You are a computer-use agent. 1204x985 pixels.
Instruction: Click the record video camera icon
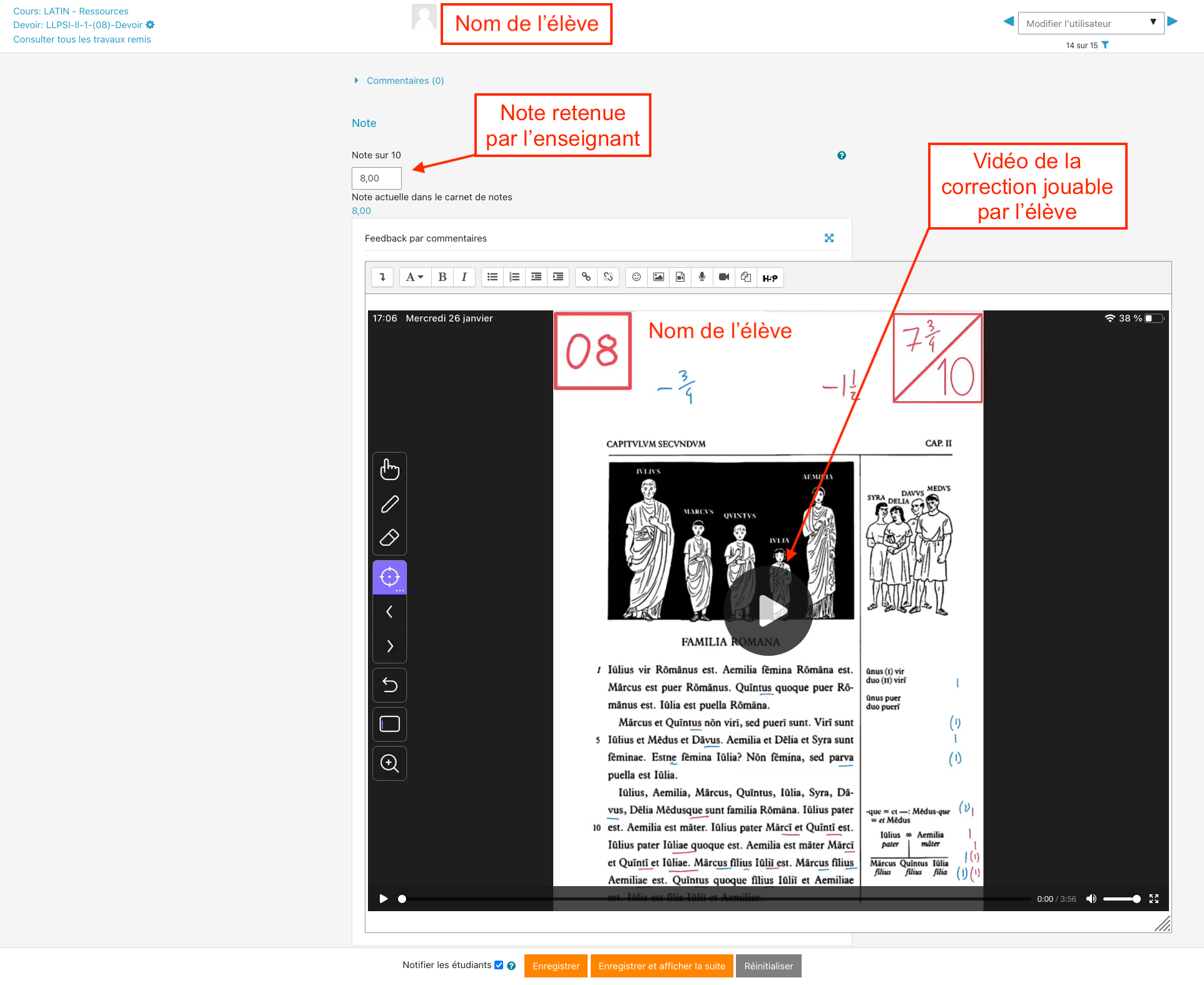click(724, 277)
